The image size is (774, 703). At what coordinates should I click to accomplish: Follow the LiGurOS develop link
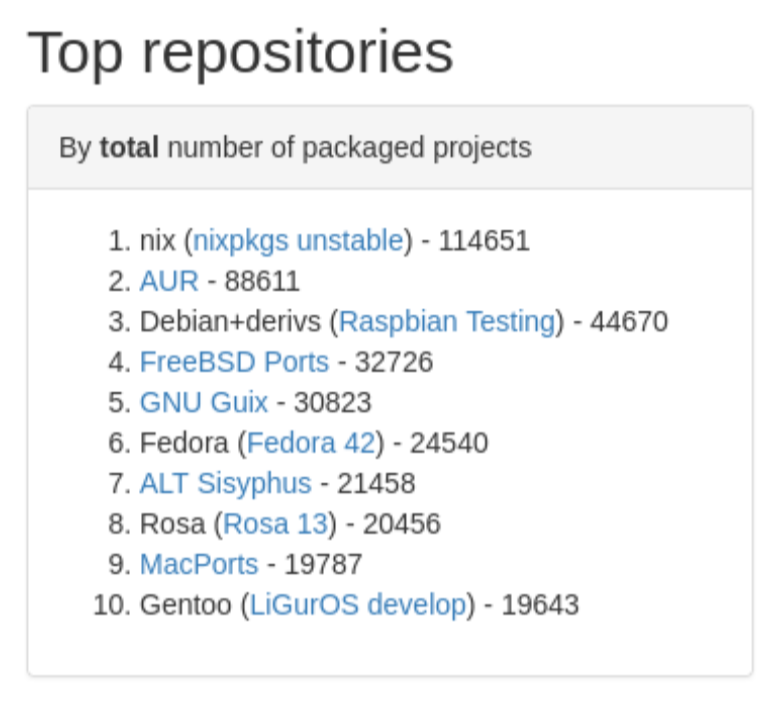358,605
